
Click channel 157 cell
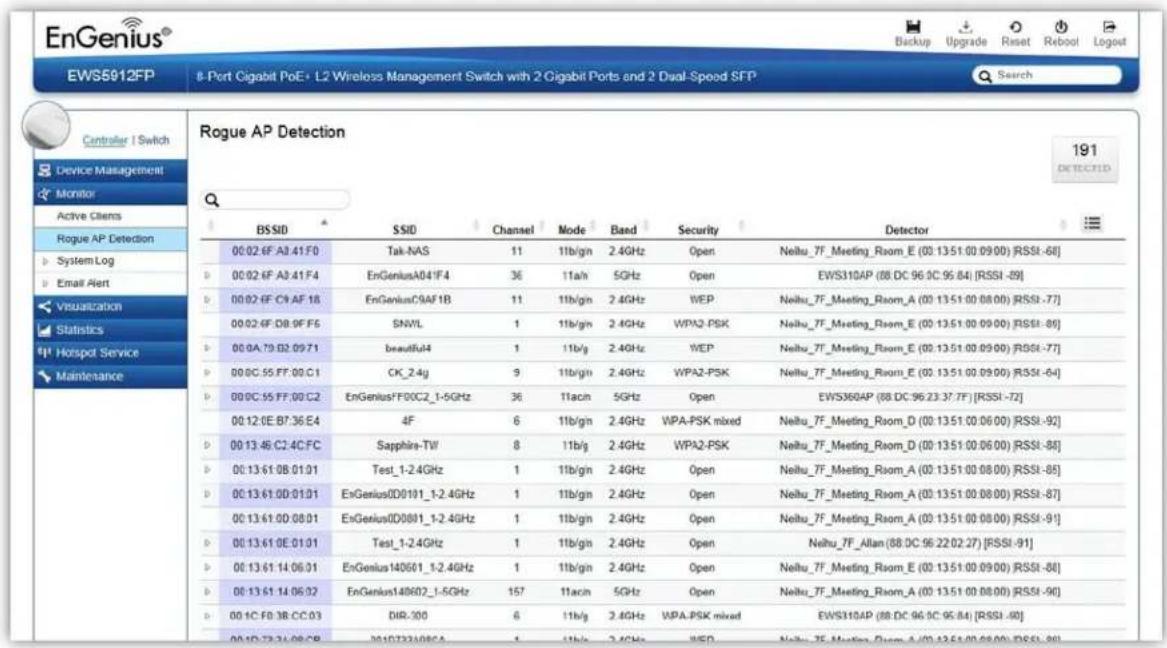(516, 592)
